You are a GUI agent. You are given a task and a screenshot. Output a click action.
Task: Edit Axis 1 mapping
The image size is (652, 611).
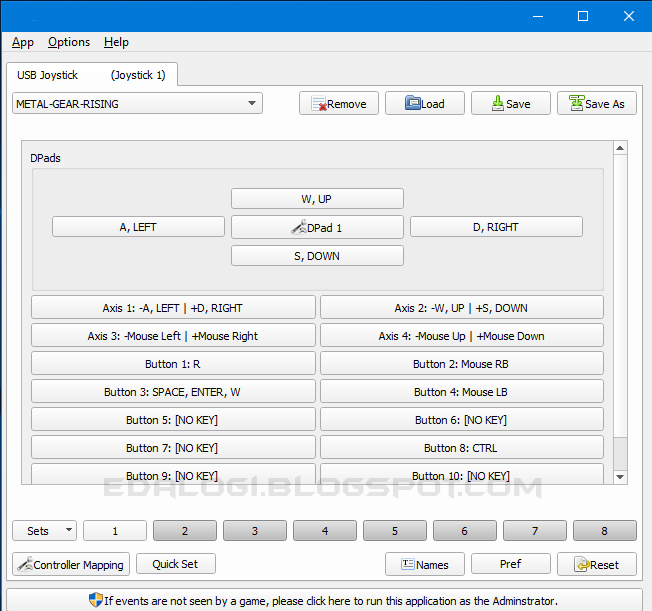point(173,307)
